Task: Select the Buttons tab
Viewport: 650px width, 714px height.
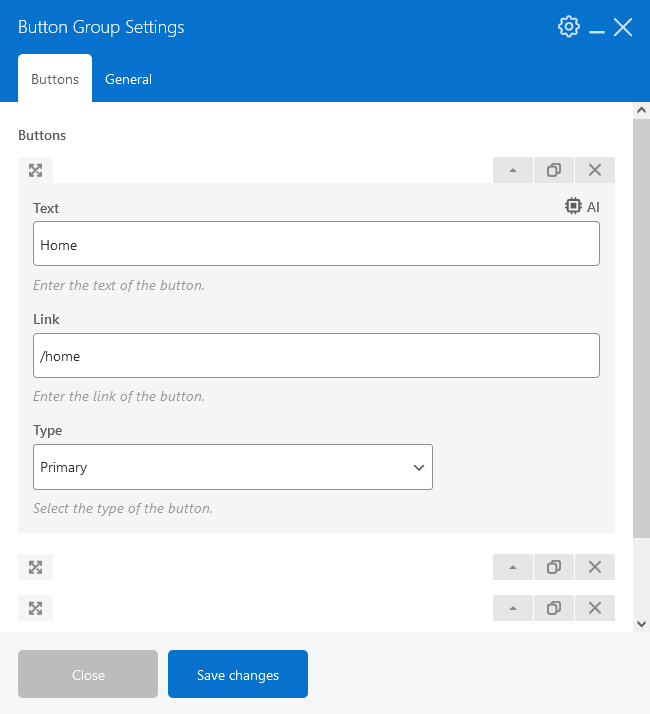Action: pyautogui.click(x=55, y=79)
